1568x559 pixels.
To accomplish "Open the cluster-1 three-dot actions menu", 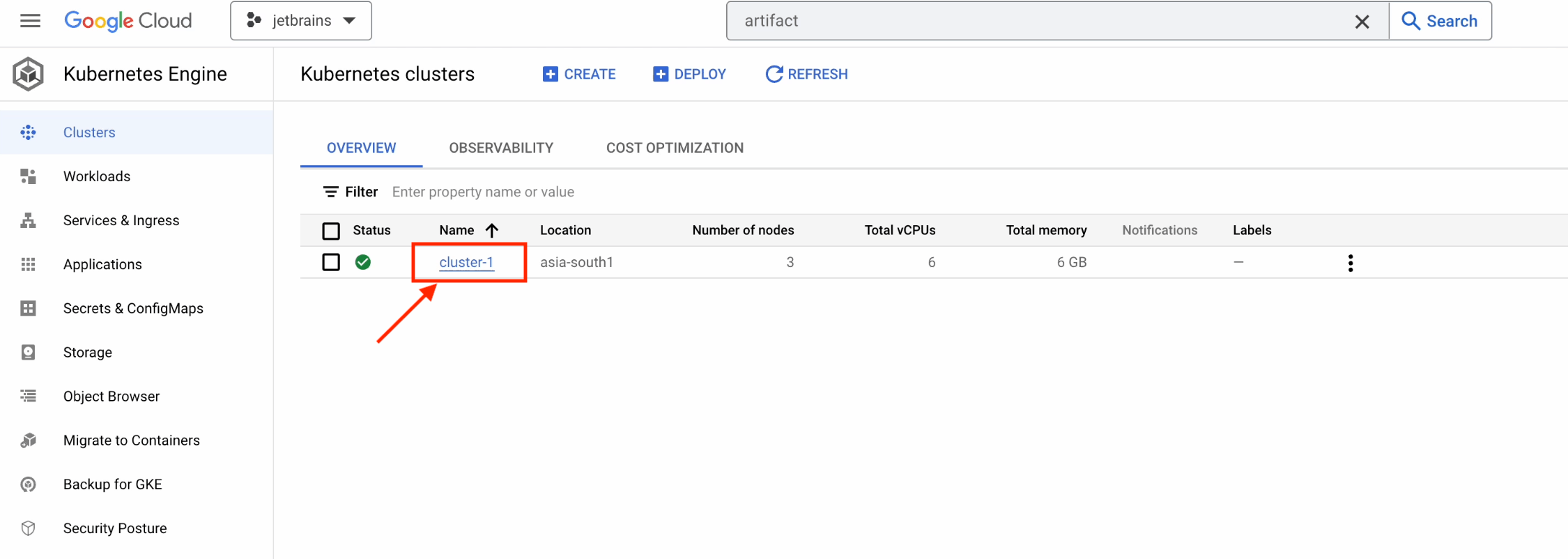I will pos(1350,263).
